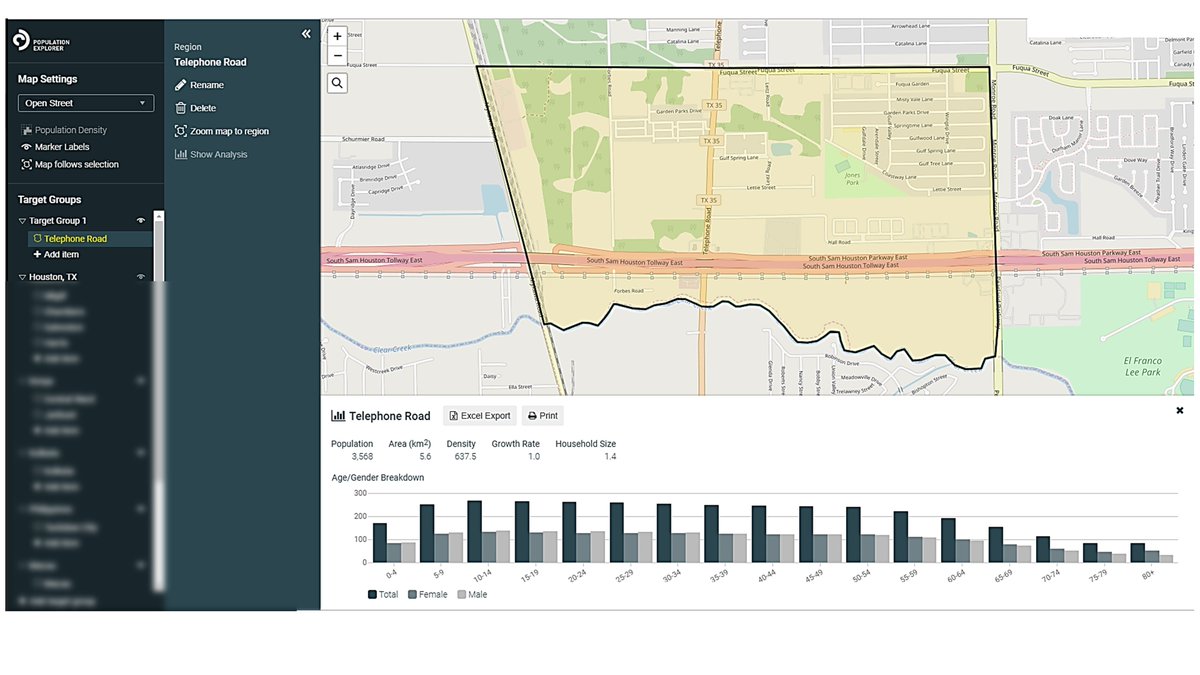
Task: Click the Rename pencil icon
Action: (180, 85)
